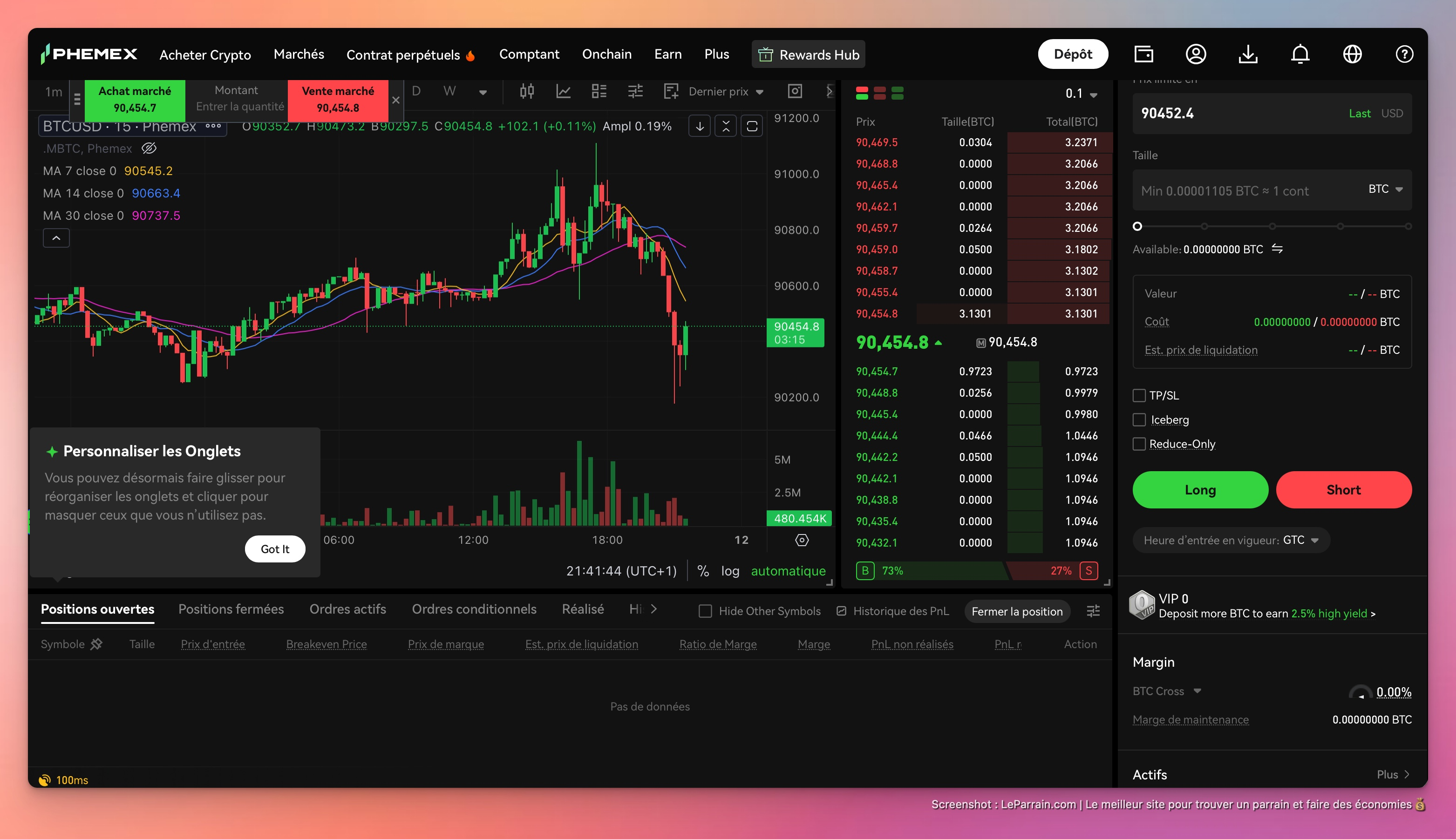This screenshot has width=1456, height=839.
Task: Click the drag handle of quick trade panel
Action: point(77,99)
